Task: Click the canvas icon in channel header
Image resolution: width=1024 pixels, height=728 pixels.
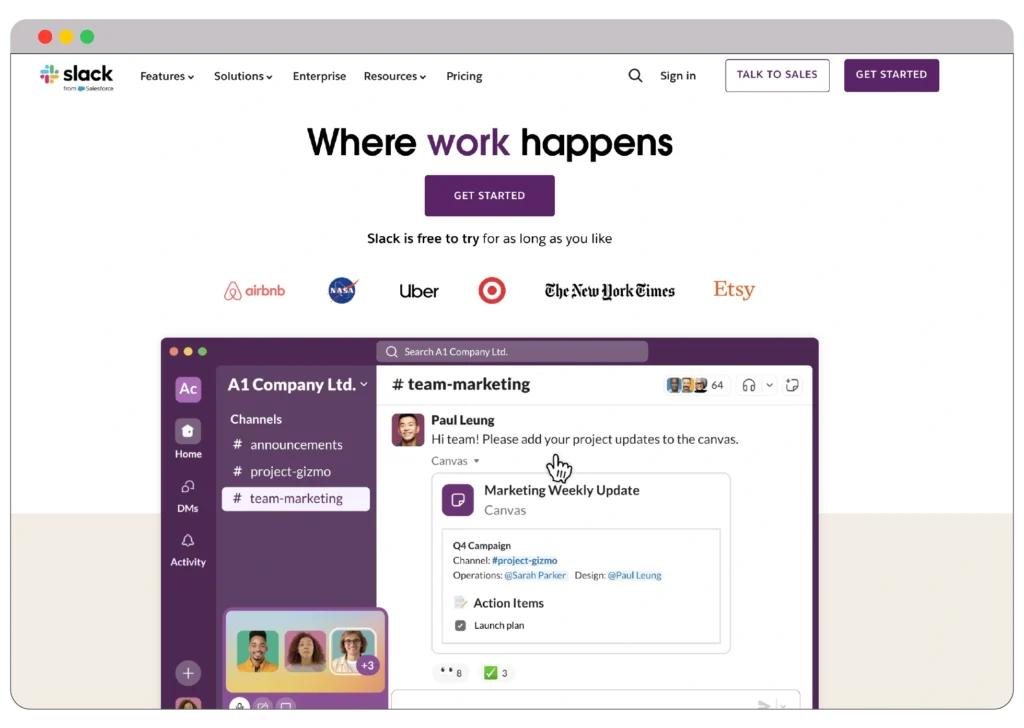Action: 792,385
